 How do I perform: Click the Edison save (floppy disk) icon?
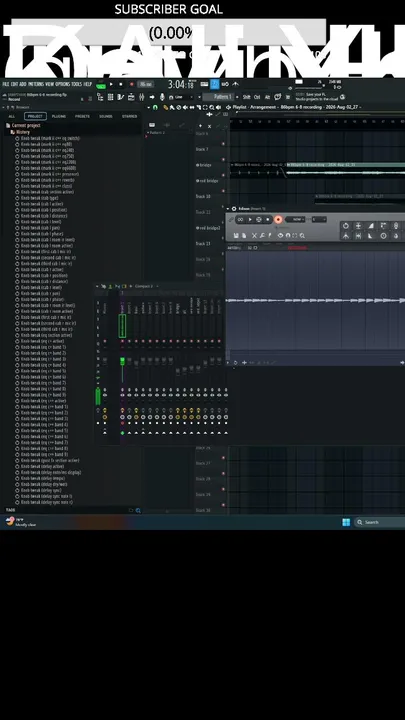click(x=236, y=236)
